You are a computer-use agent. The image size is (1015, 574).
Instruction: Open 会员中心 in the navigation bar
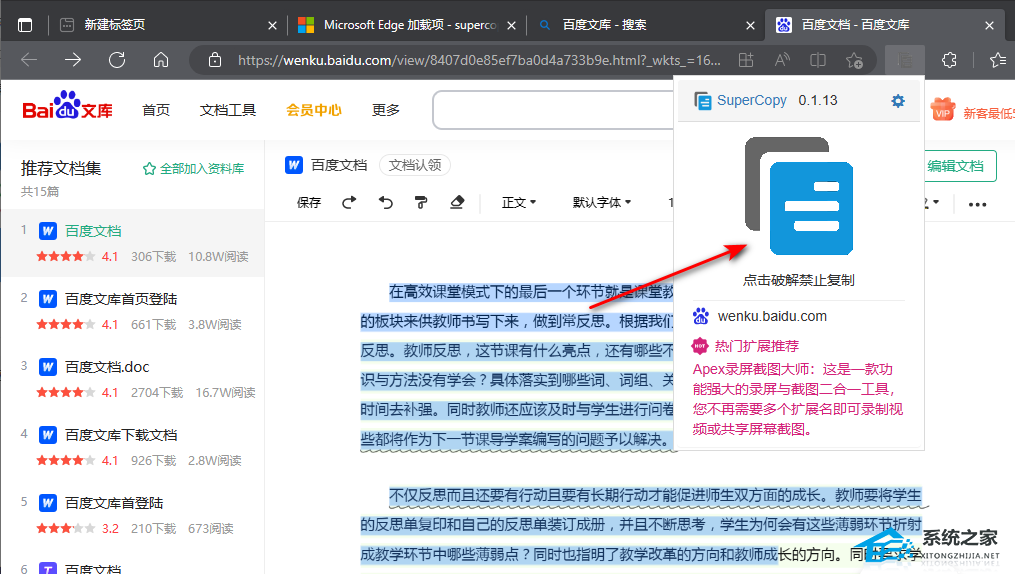[314, 110]
